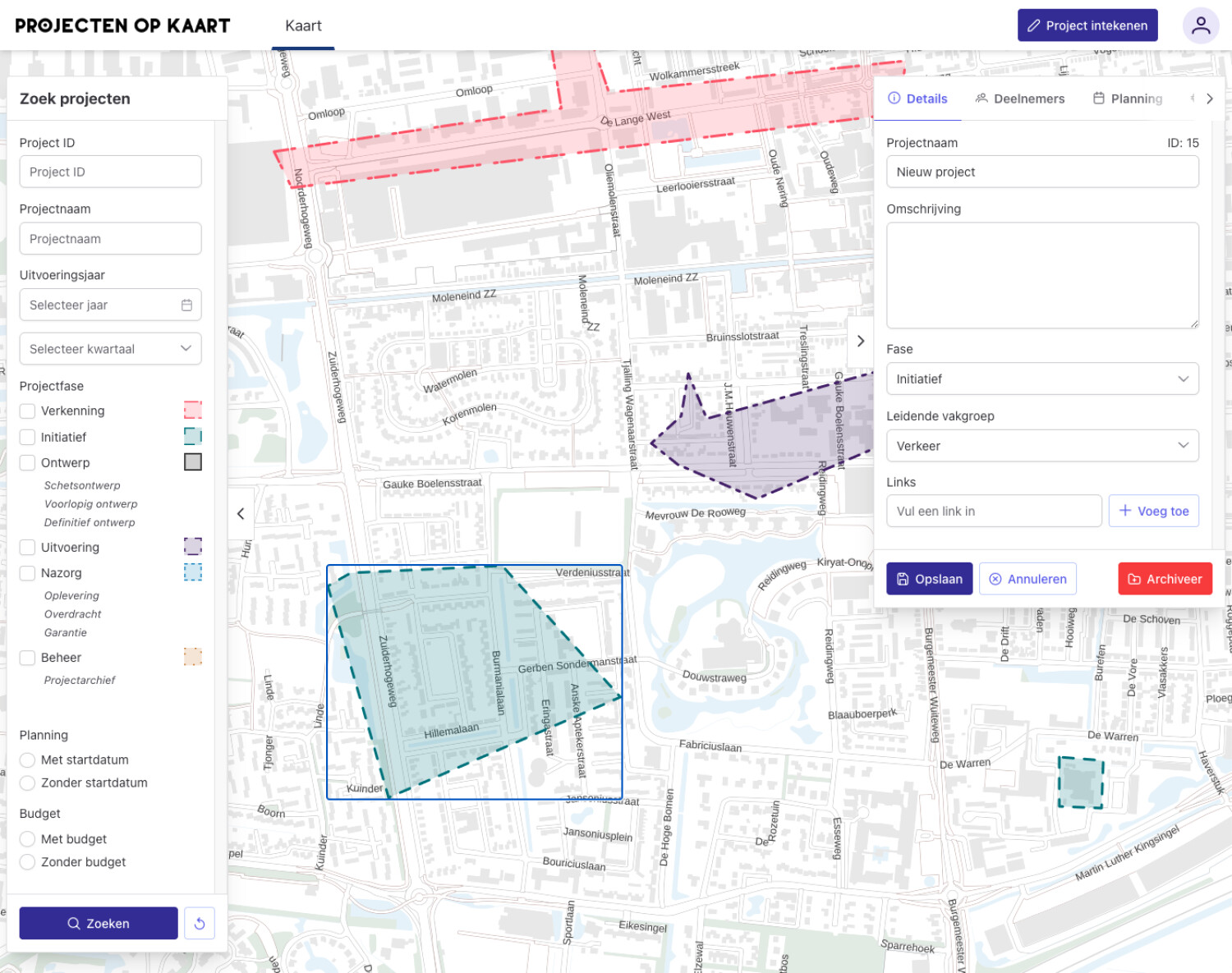Open the calendar picker for Uitvoeringsjaar
The height and width of the screenshot is (973, 1232).
186,305
